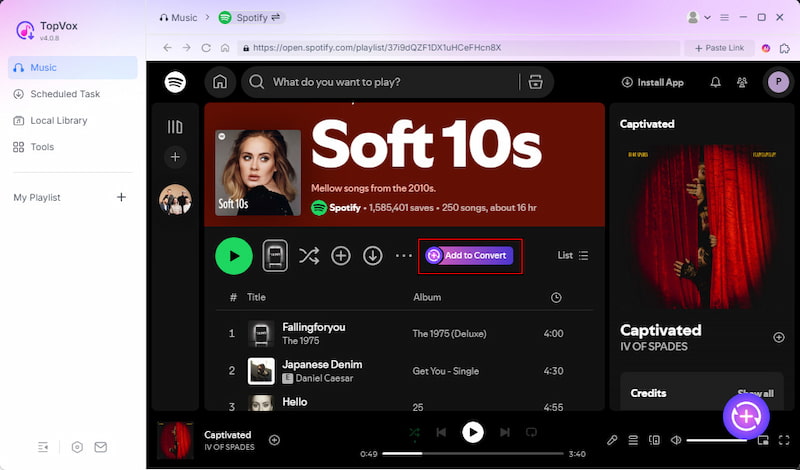Viewport: 800px width, 470px height.
Task: Click now playing Captivated cover
Action: click(175, 440)
